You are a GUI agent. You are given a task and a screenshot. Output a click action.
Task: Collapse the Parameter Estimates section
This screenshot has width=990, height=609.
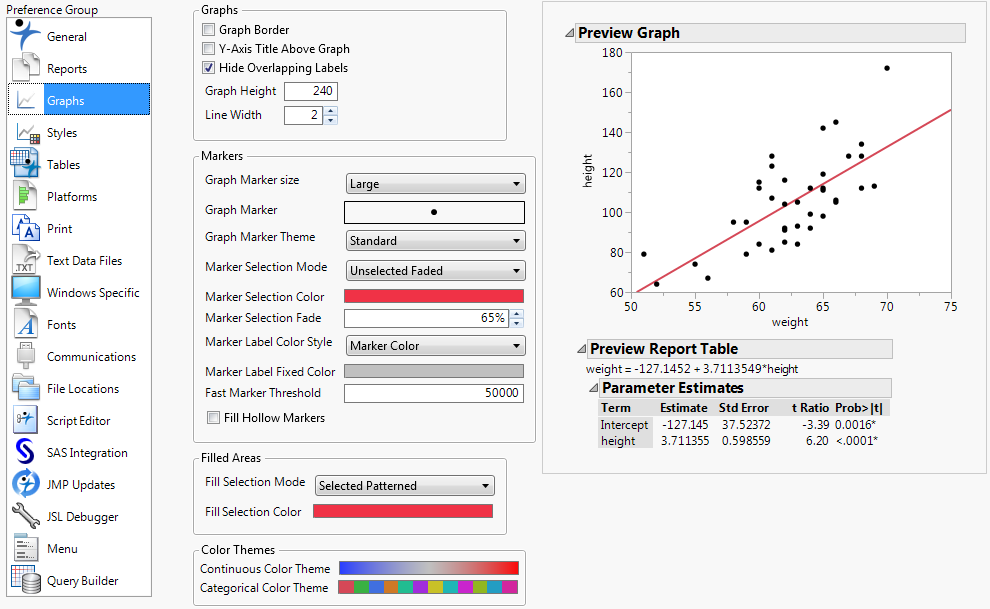coord(593,387)
